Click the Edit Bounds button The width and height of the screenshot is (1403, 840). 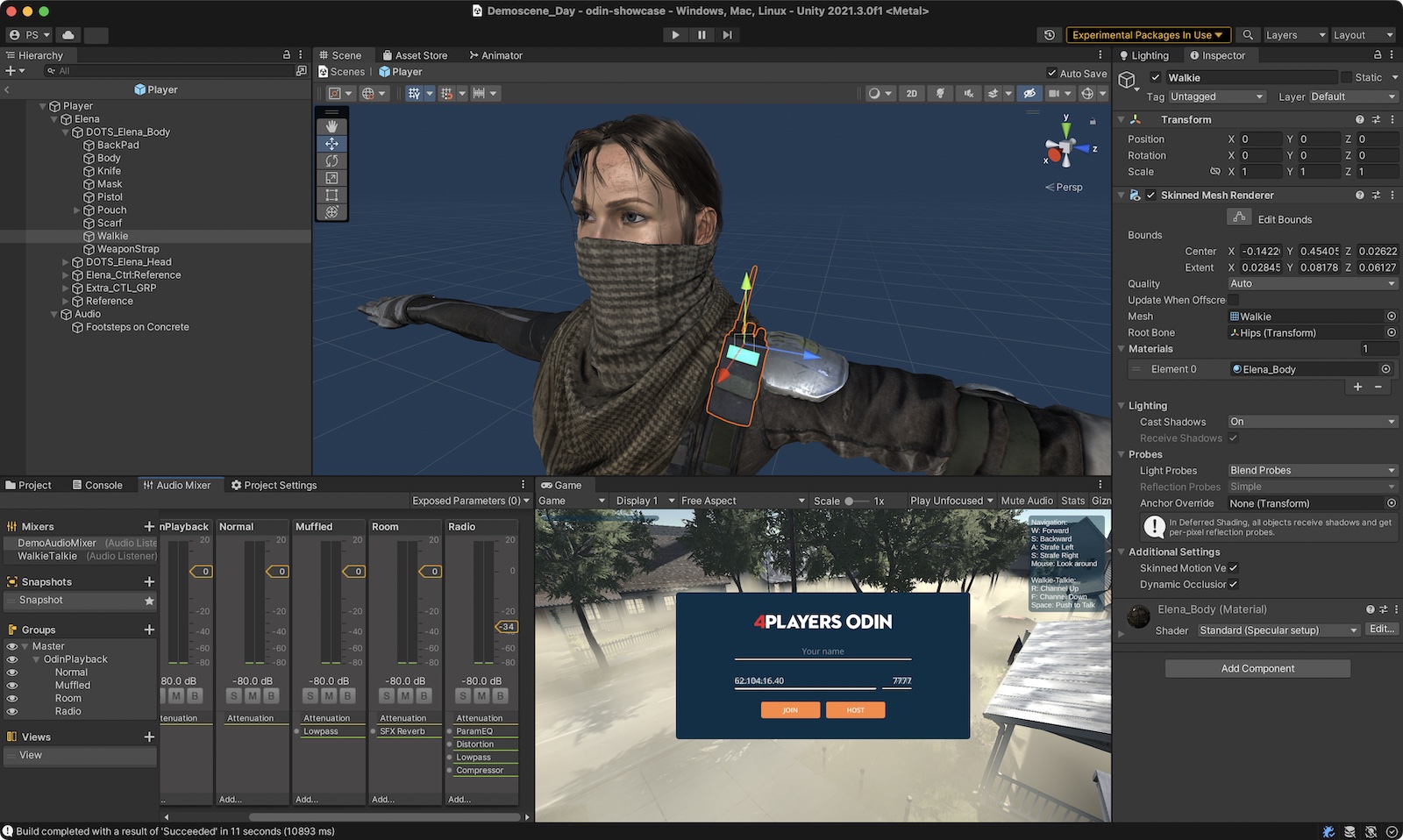click(x=1239, y=217)
